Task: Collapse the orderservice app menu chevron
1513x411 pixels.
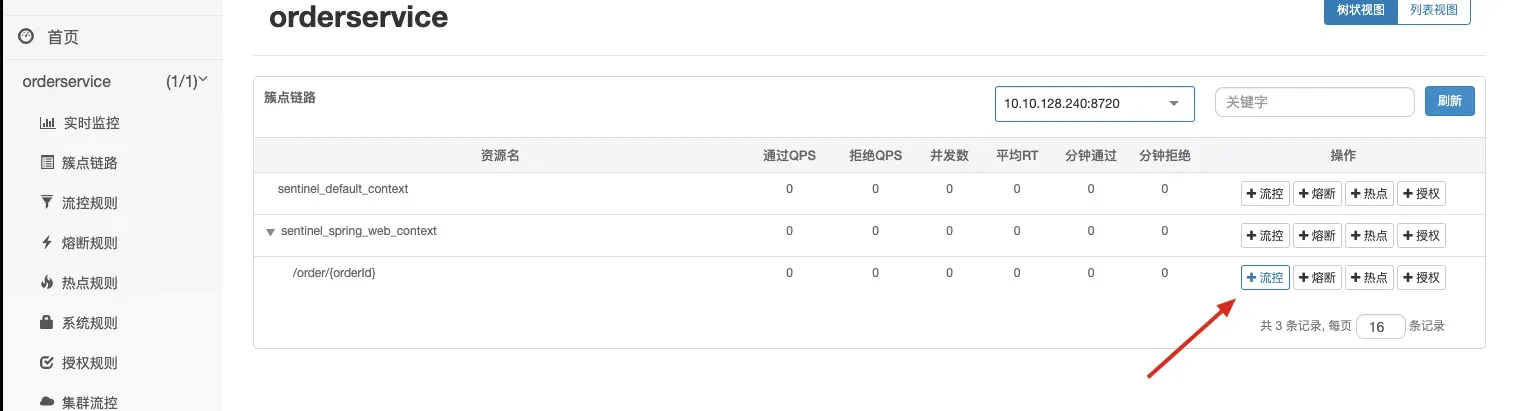Action: pos(203,80)
